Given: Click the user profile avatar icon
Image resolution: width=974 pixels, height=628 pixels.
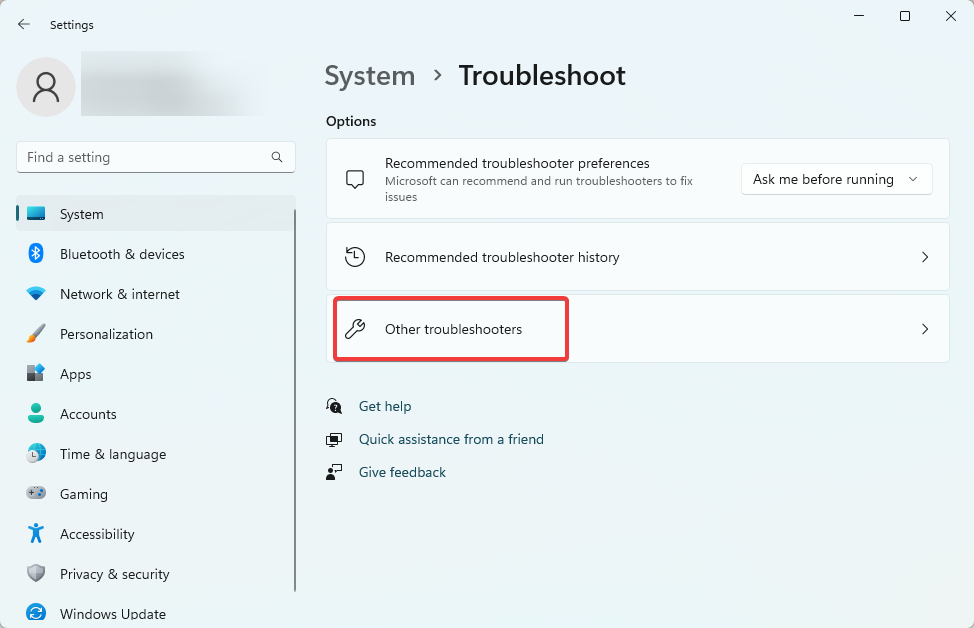Looking at the screenshot, I should 46,87.
